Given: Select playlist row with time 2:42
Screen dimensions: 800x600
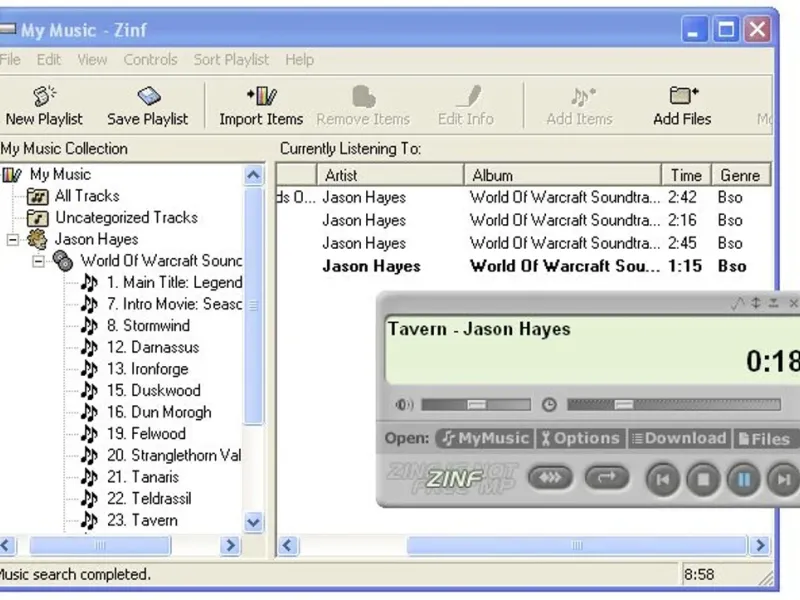Looking at the screenshot, I should pos(523,197).
